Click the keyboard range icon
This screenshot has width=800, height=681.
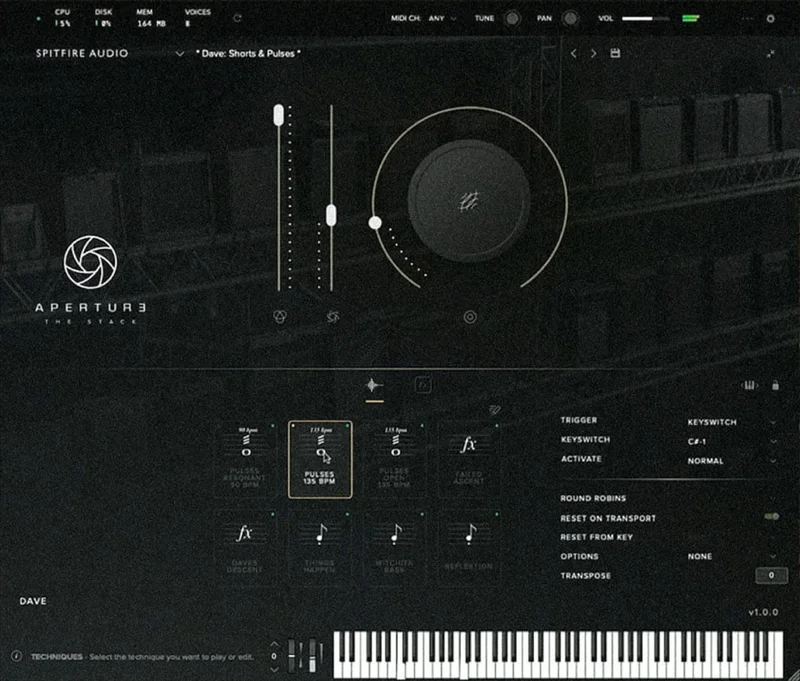[x=749, y=385]
